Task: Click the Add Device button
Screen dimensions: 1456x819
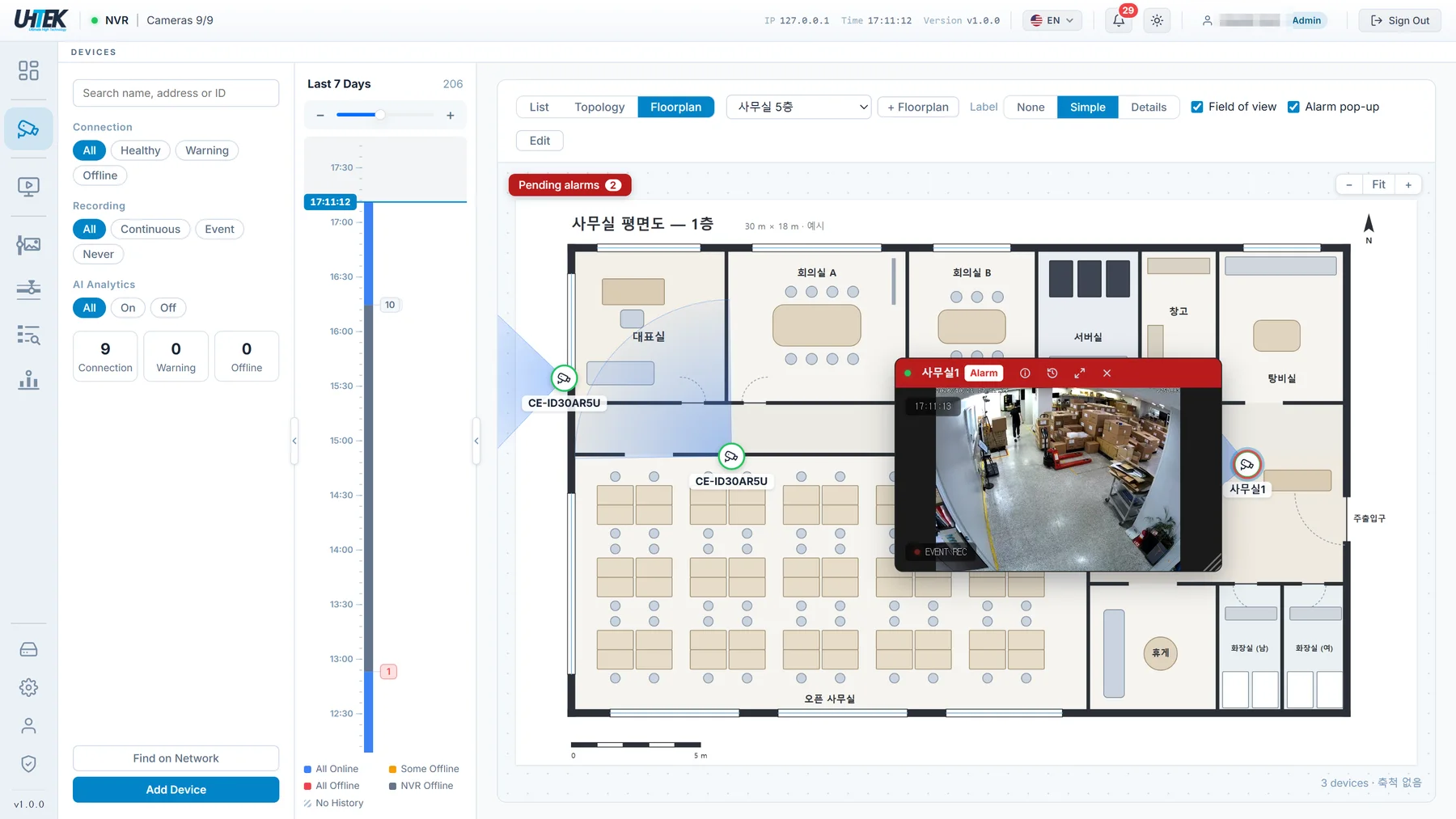Action: (x=176, y=790)
